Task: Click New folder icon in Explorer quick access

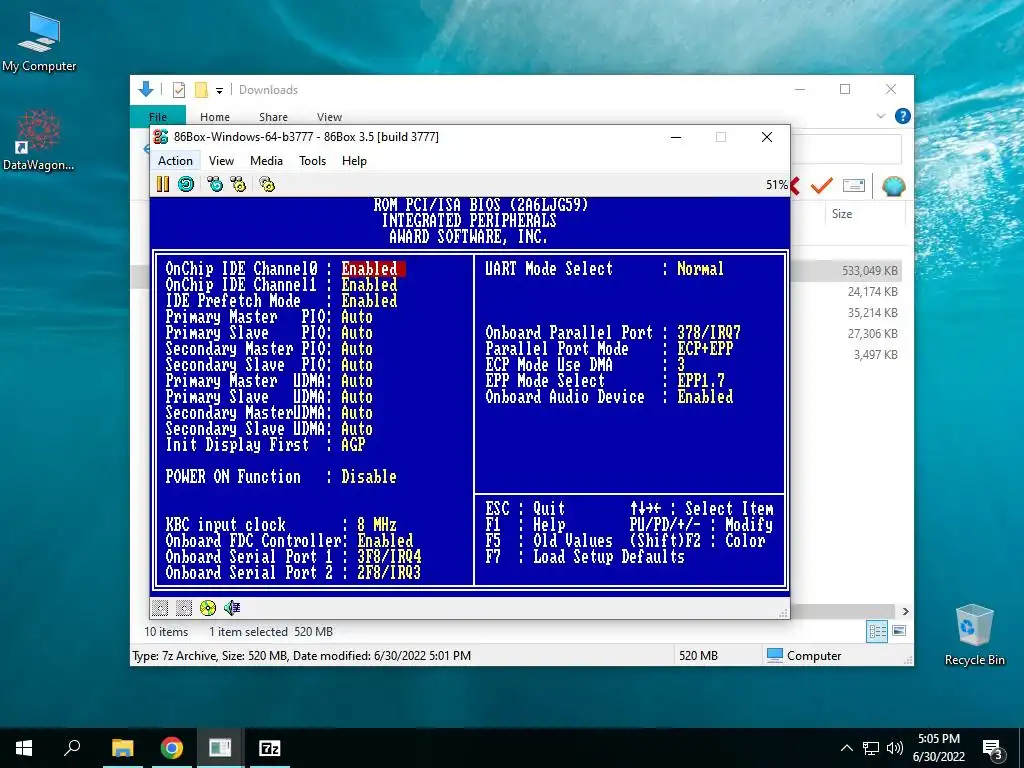Action: [201, 90]
